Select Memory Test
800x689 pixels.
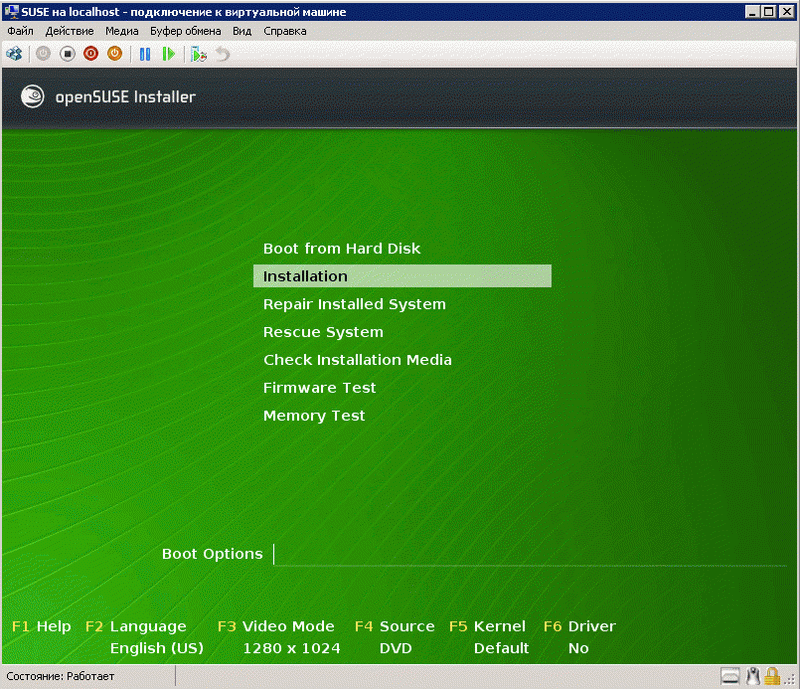314,416
